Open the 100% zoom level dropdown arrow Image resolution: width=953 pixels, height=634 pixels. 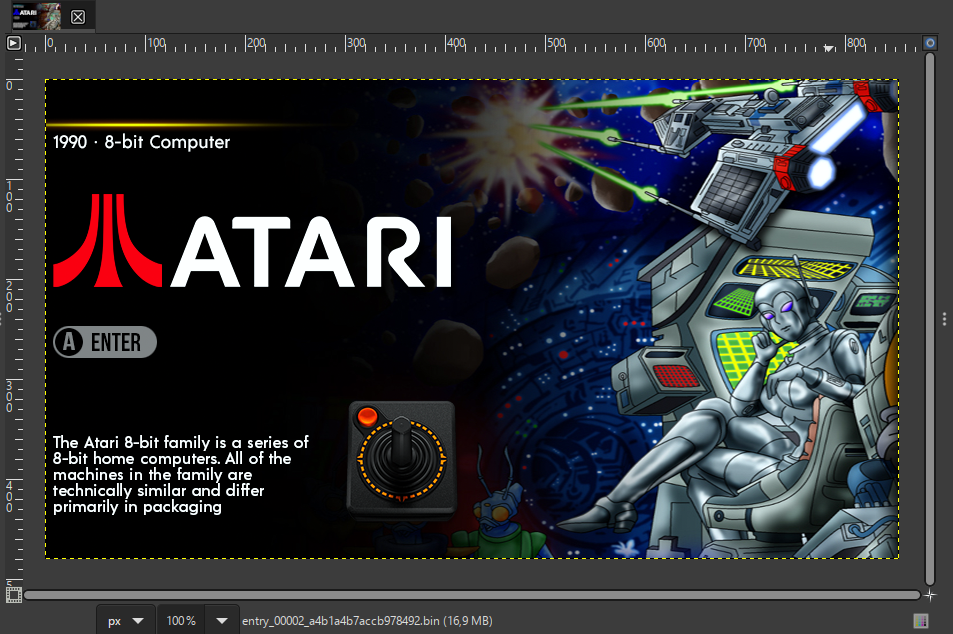pos(222,621)
